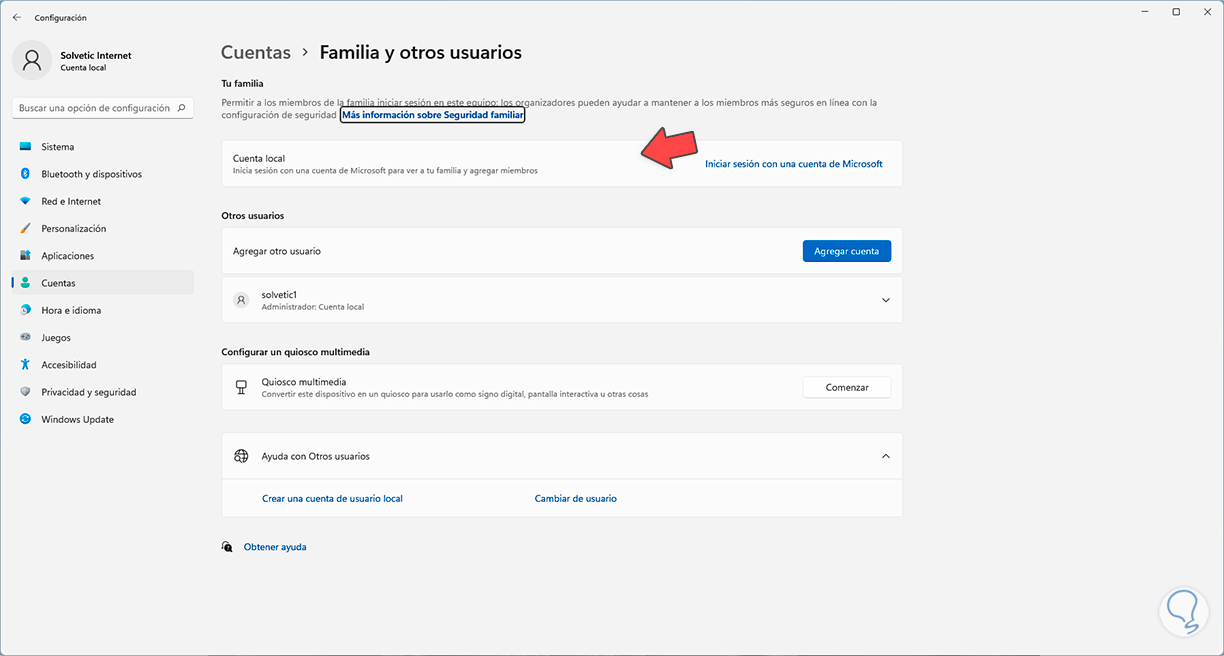Click the Privacidad y seguridad shield icon

[x=26, y=392]
